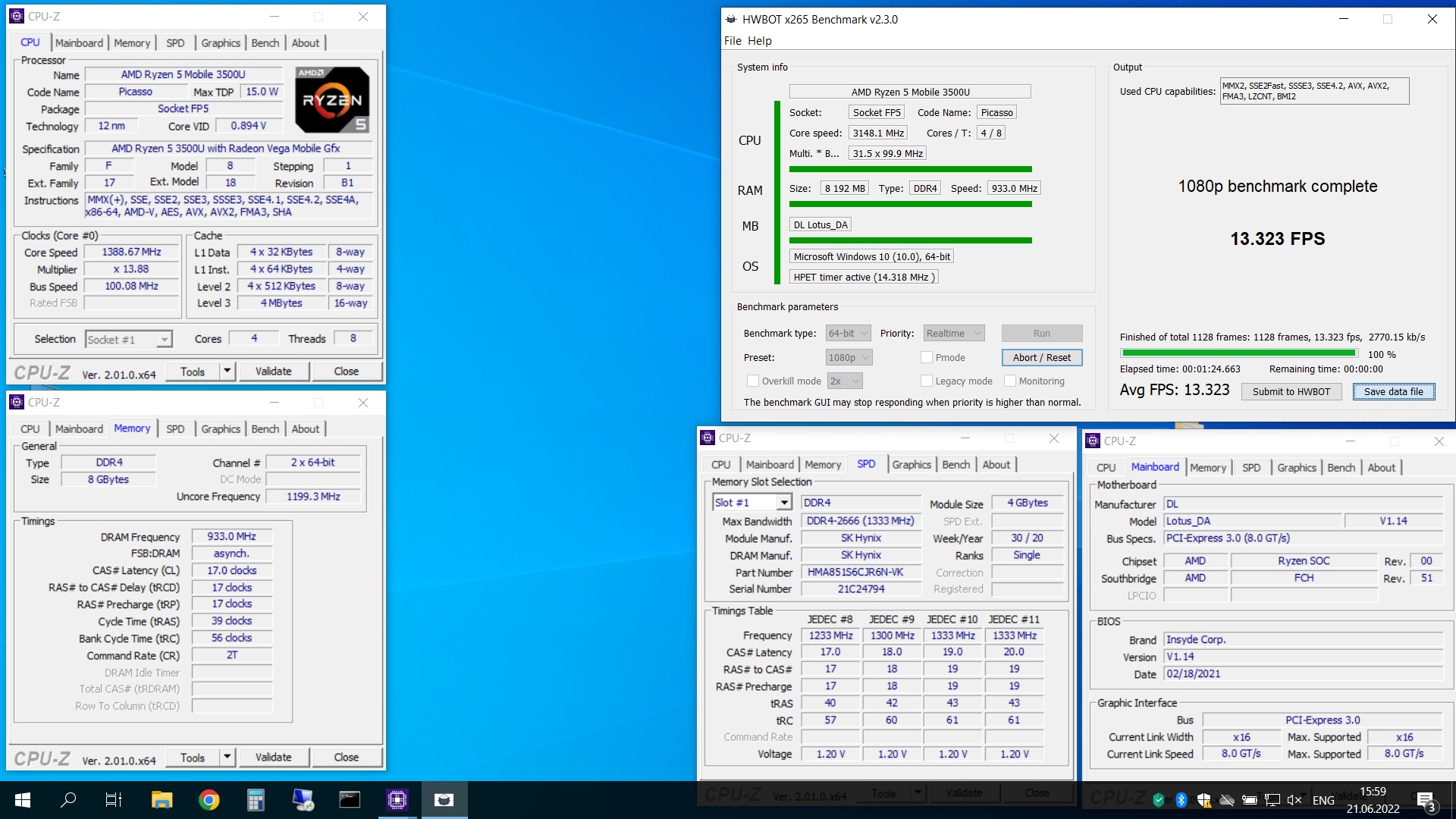This screenshot has width=1456, height=819.
Task: Expand Tools arrow in CPU tab window
Action: (x=227, y=371)
